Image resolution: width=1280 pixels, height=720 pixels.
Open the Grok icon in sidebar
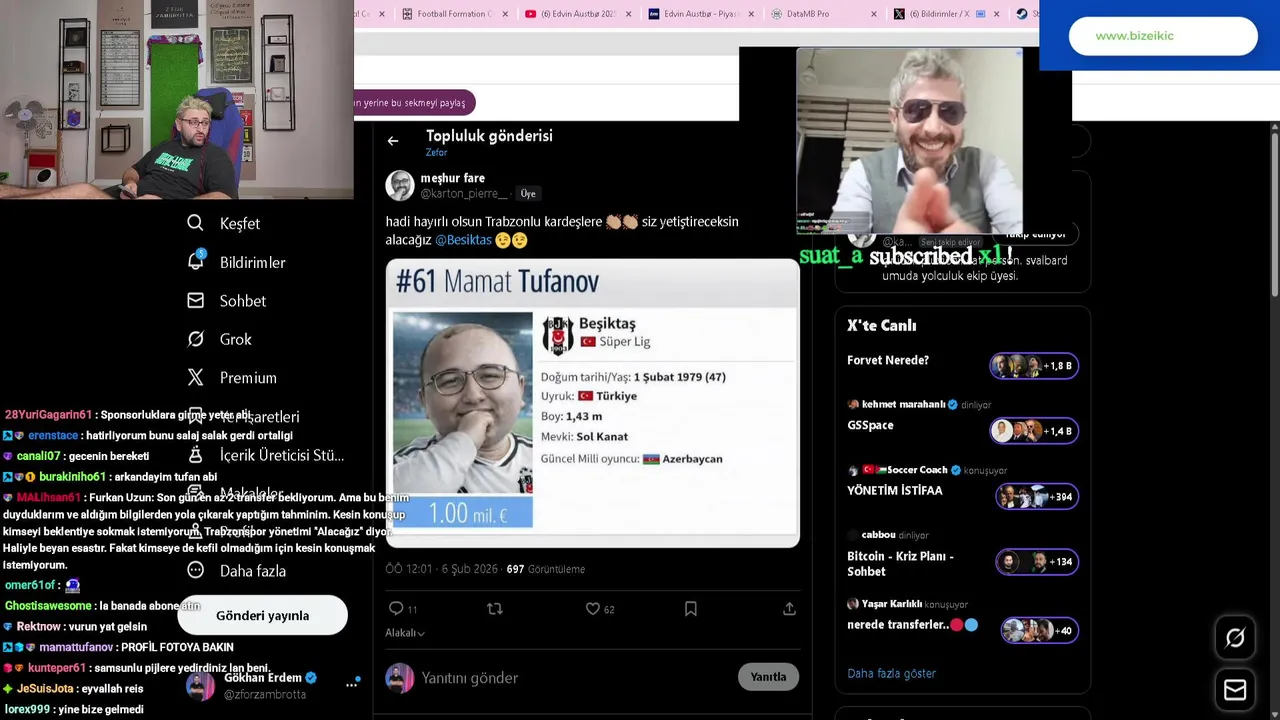pyautogui.click(x=195, y=339)
